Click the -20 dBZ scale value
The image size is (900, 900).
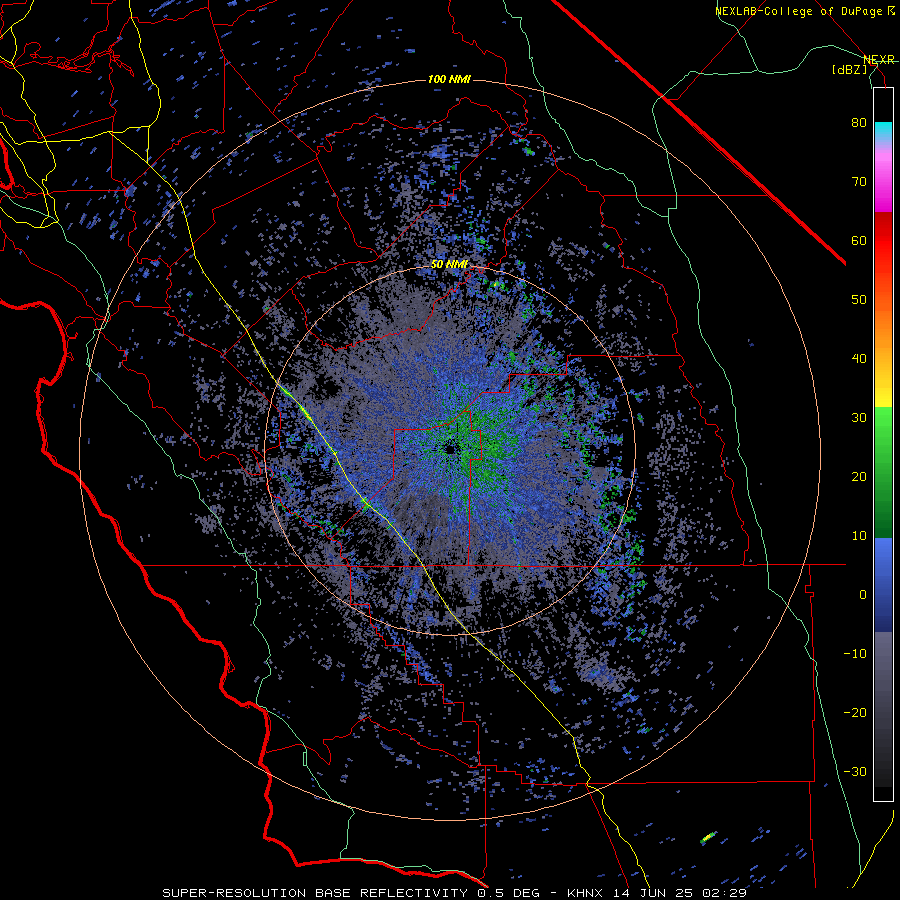click(855, 712)
